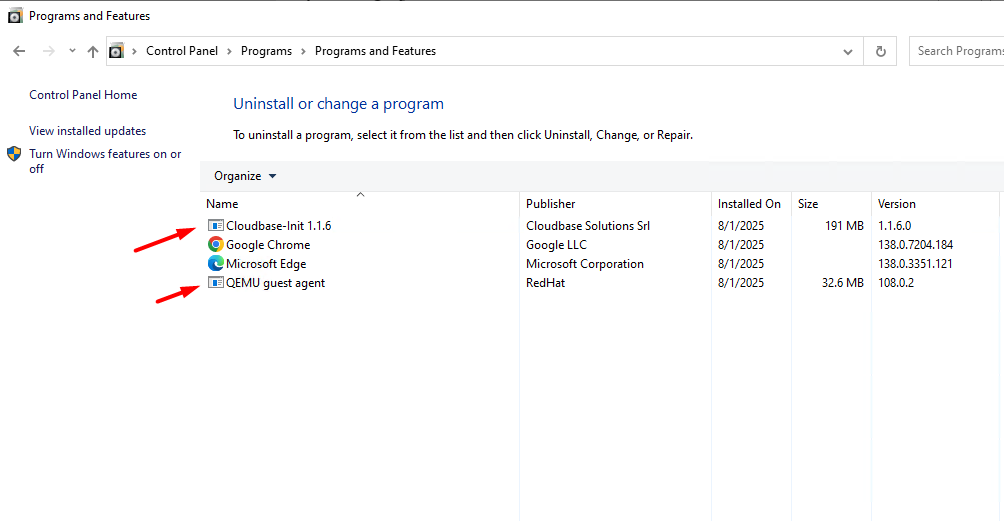Click the Back navigation arrow
This screenshot has height=521, width=1004.
point(19,51)
